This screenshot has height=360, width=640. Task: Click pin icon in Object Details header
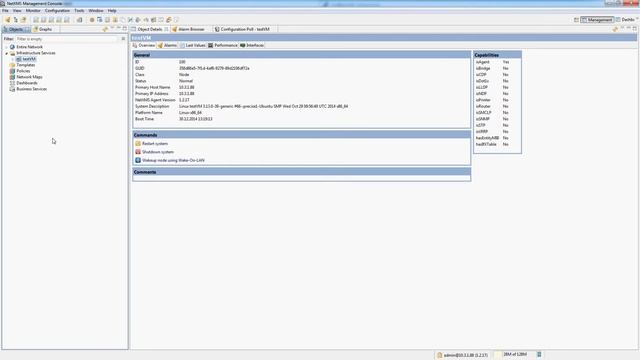coord(615,29)
